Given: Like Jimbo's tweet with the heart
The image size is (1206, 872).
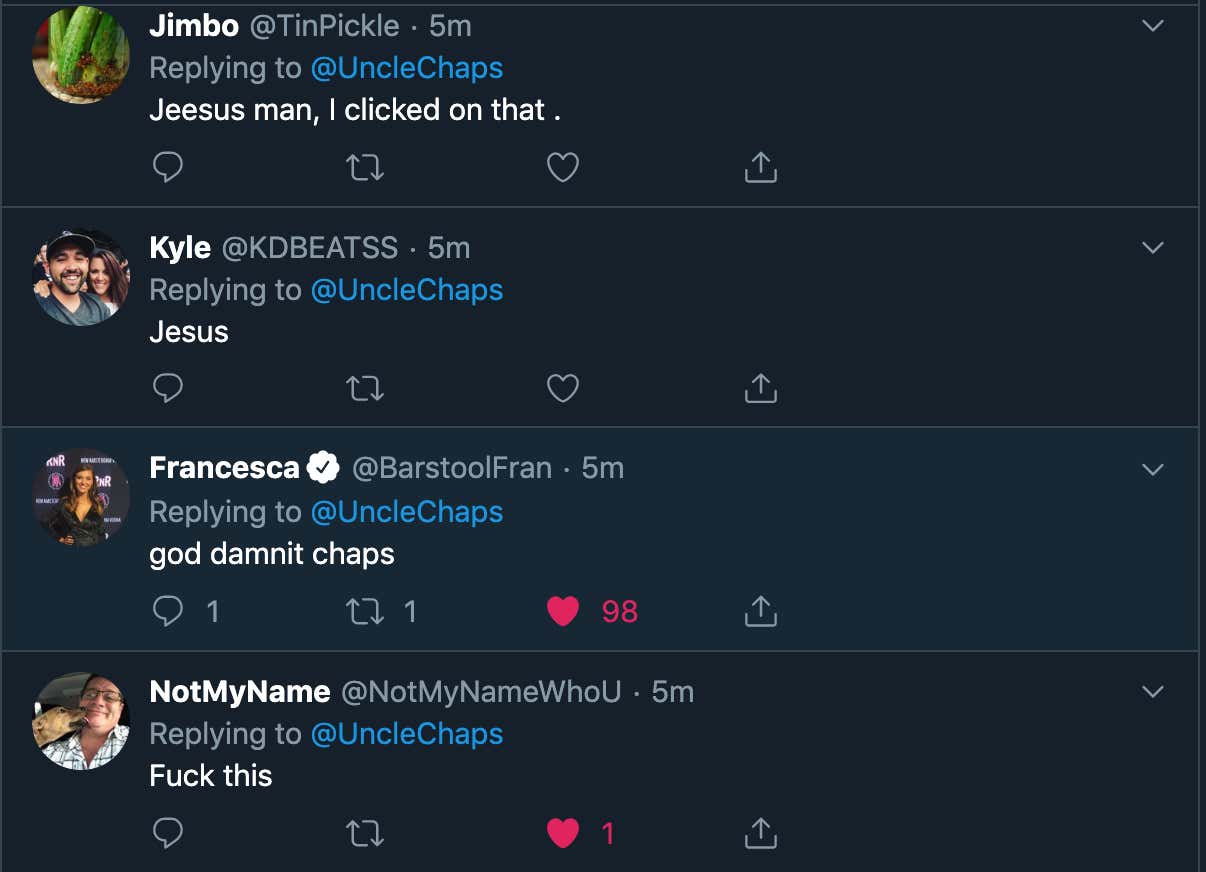Looking at the screenshot, I should click(x=563, y=168).
